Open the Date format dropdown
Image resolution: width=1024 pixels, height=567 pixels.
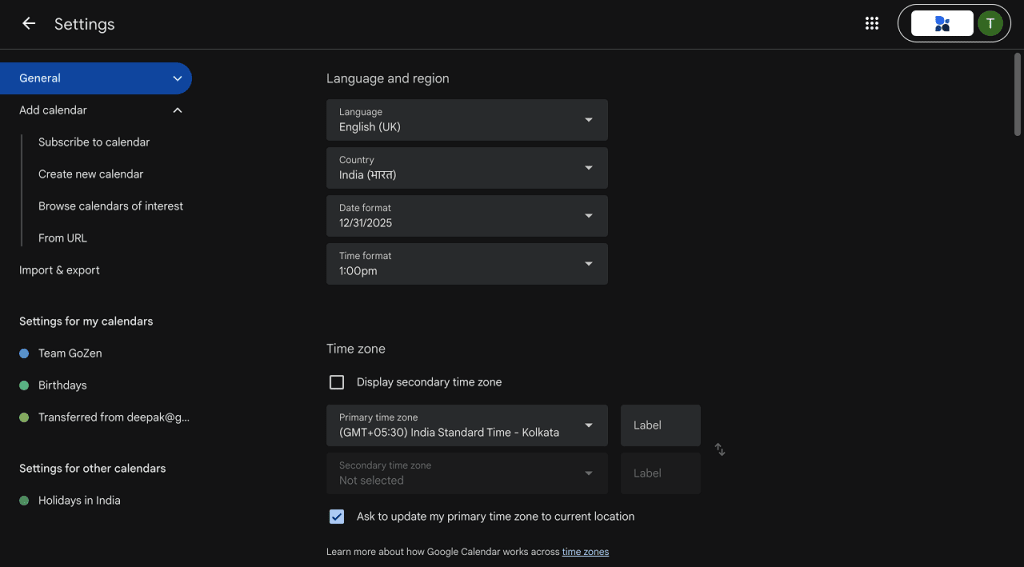(x=467, y=216)
